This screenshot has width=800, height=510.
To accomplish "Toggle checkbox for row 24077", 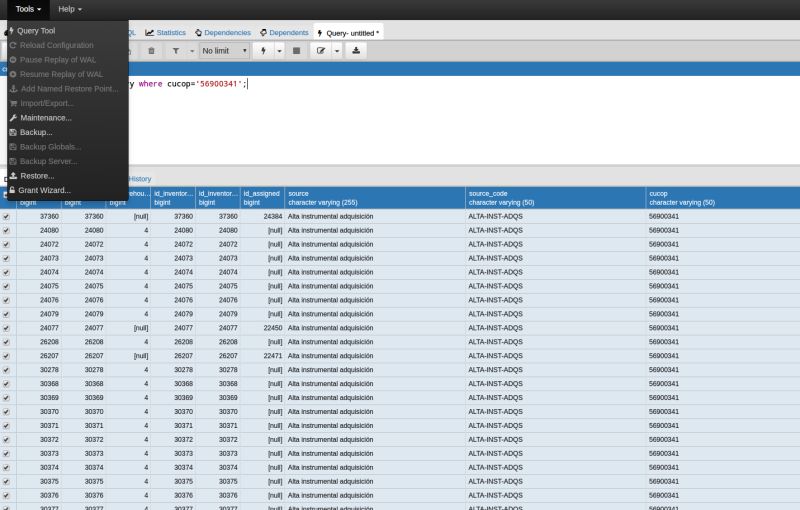I will [x=6, y=328].
